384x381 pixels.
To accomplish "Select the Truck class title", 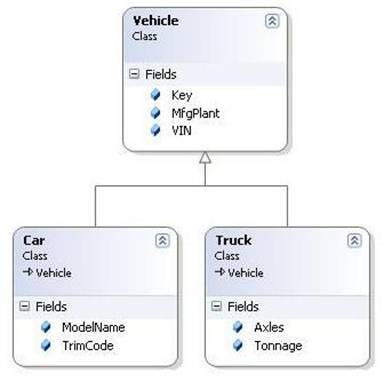I will 233,240.
